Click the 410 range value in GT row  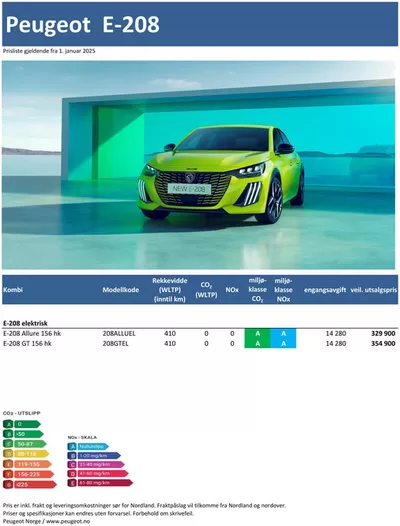[170, 344]
